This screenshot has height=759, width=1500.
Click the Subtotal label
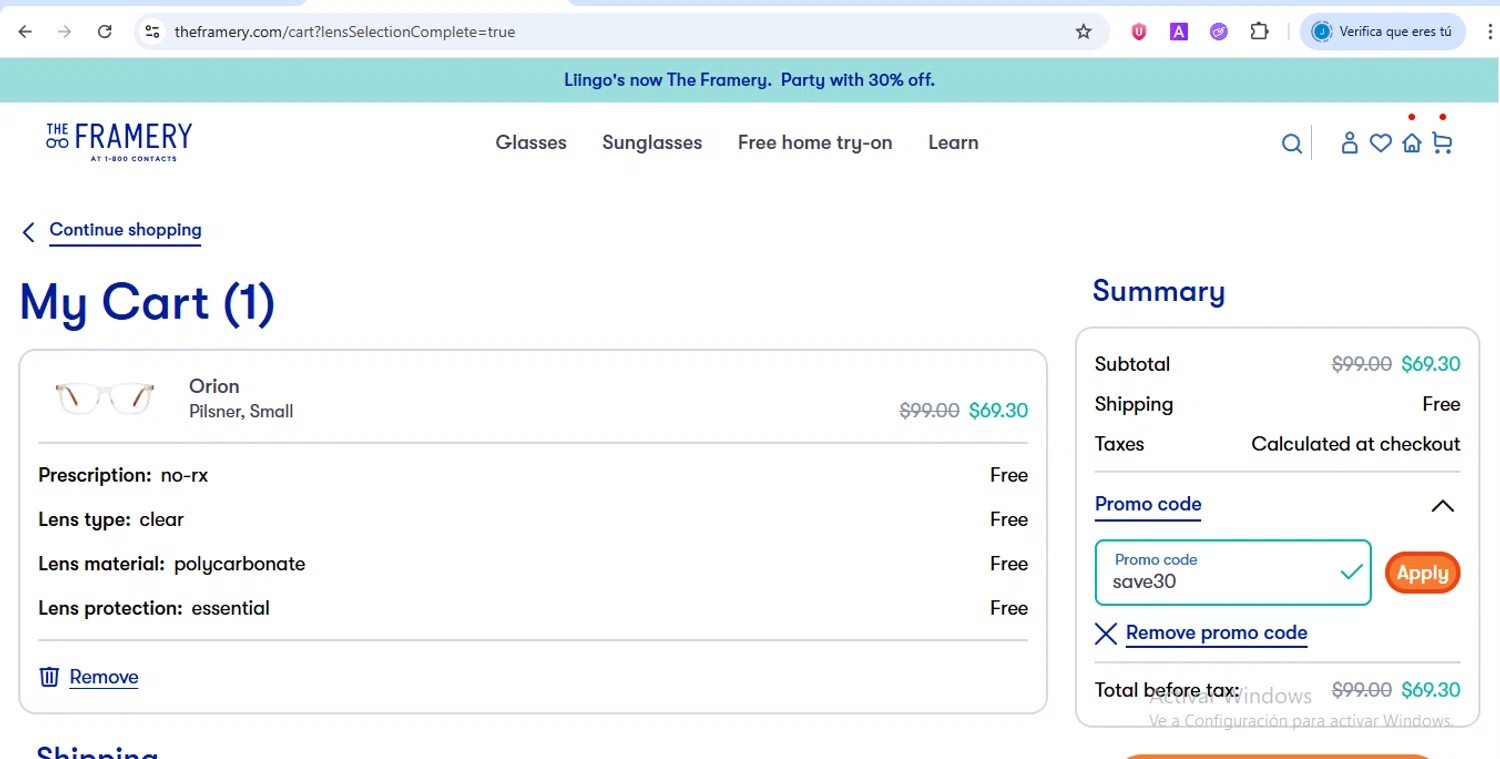[x=1132, y=364]
